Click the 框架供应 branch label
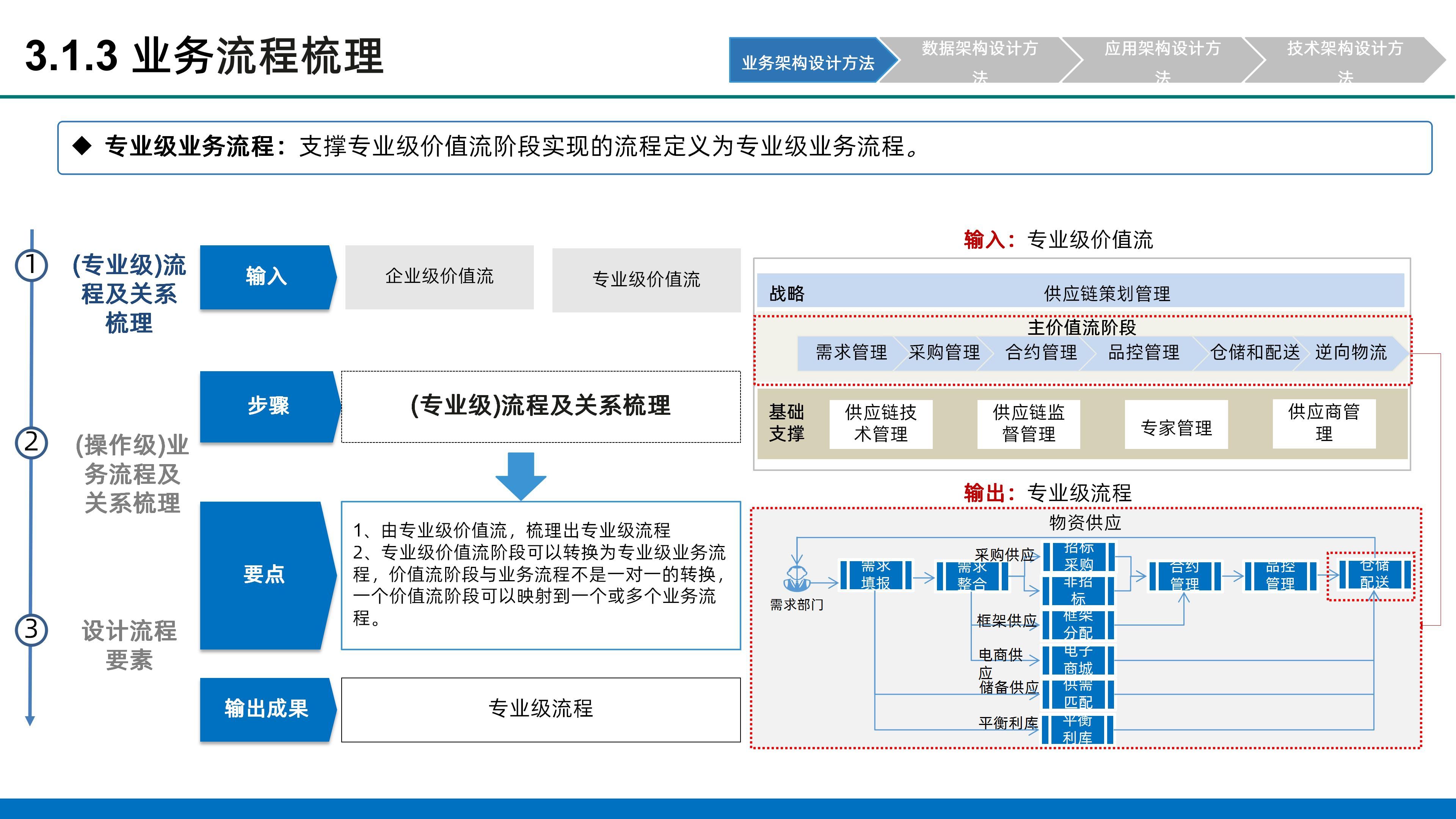Image resolution: width=1456 pixels, height=819 pixels. [1007, 621]
